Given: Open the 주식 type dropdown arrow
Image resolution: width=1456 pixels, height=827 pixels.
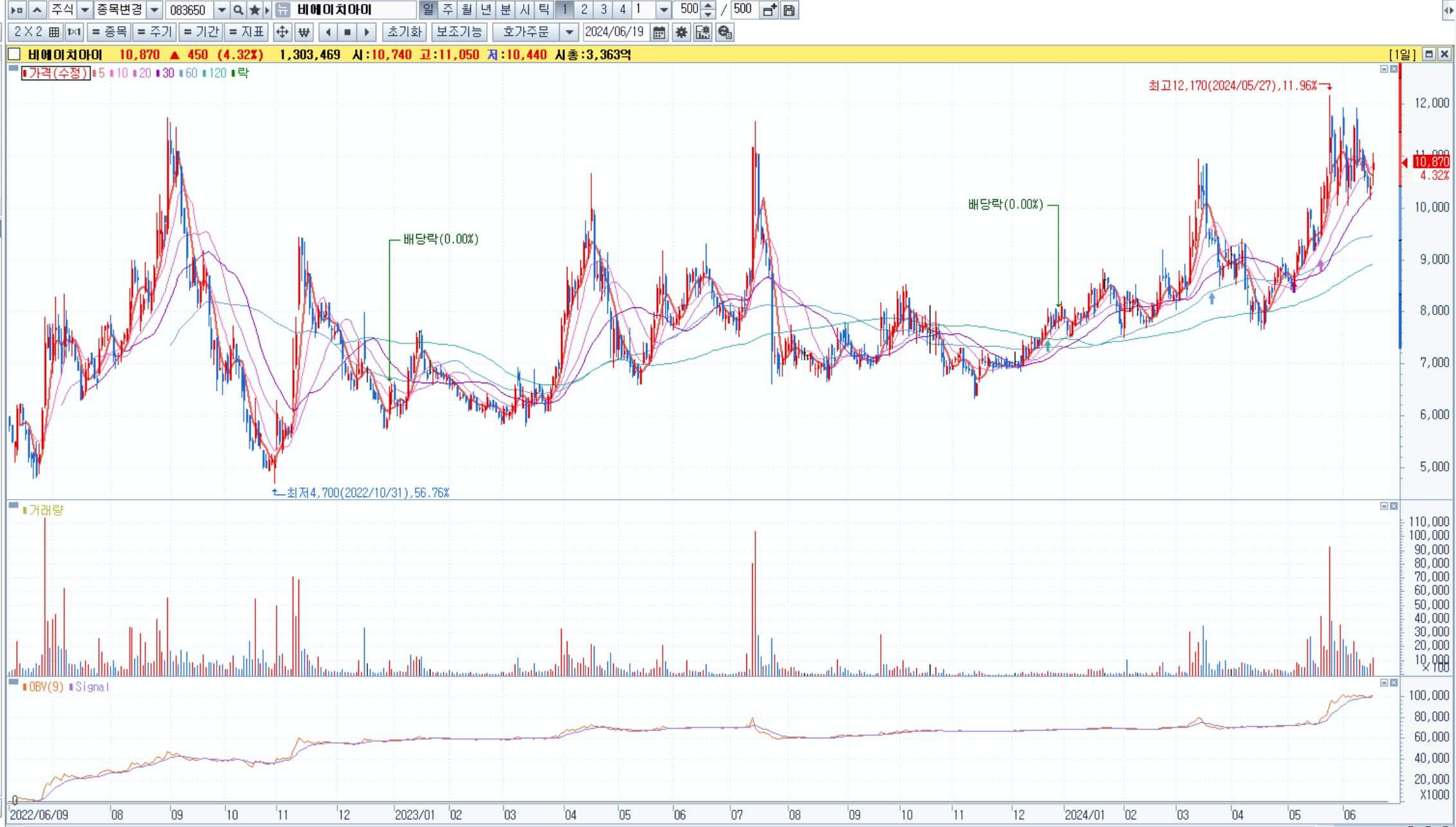Looking at the screenshot, I should tap(84, 10).
